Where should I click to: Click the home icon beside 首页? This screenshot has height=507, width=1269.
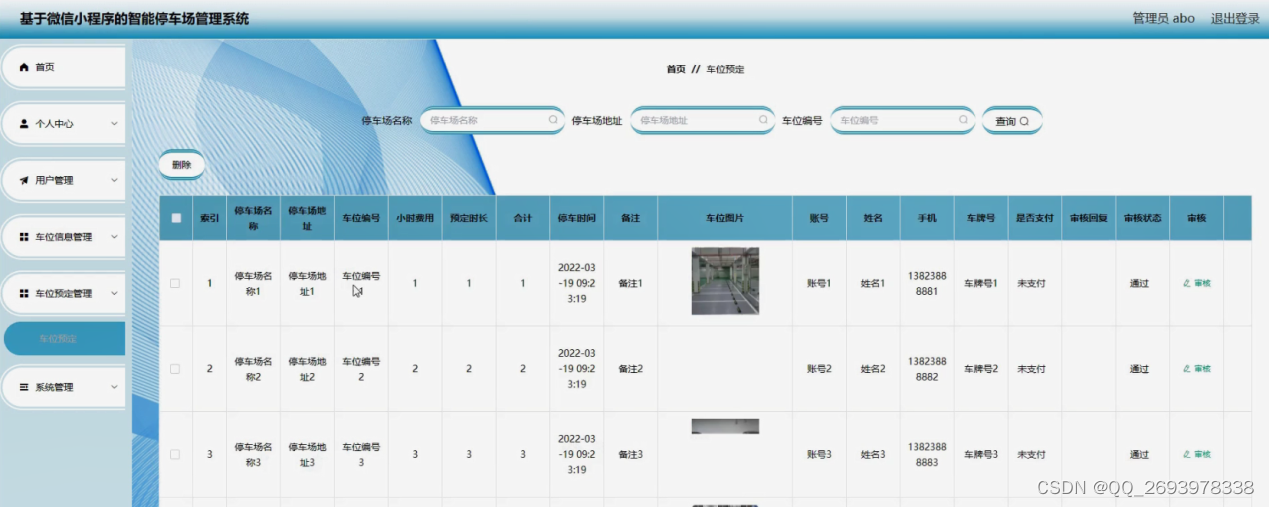pos(25,67)
